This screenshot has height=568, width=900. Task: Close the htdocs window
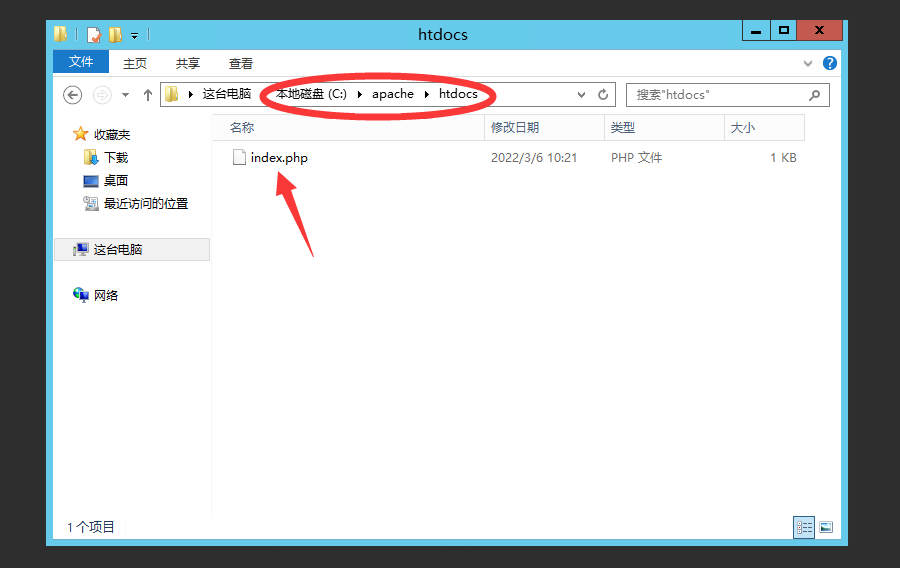click(820, 30)
